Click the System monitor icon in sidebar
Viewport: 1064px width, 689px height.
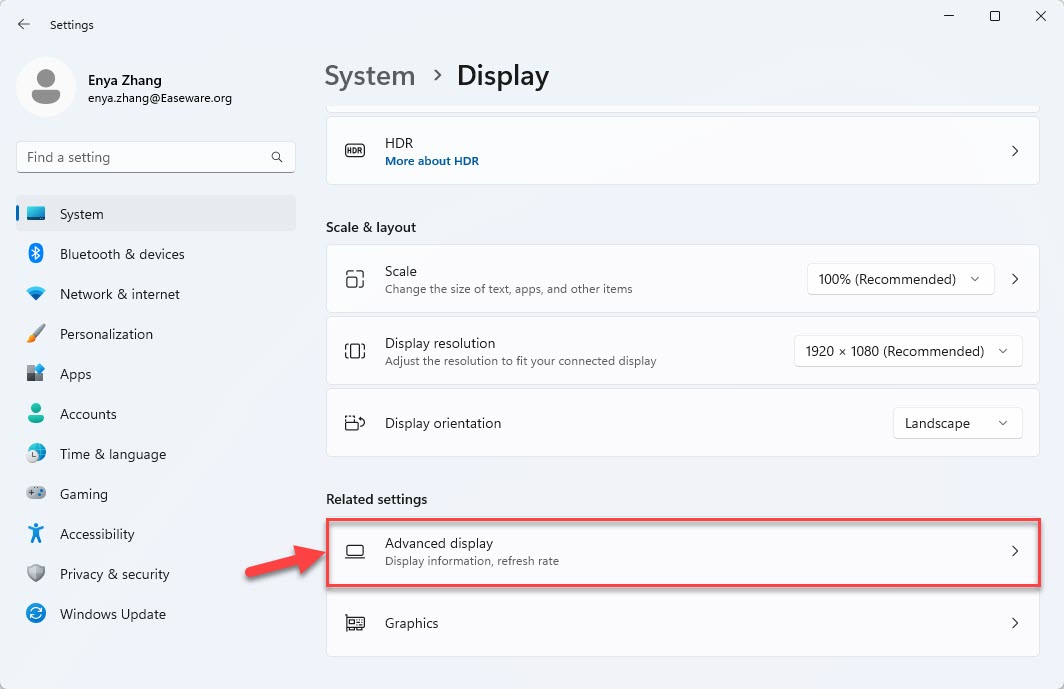pos(36,214)
